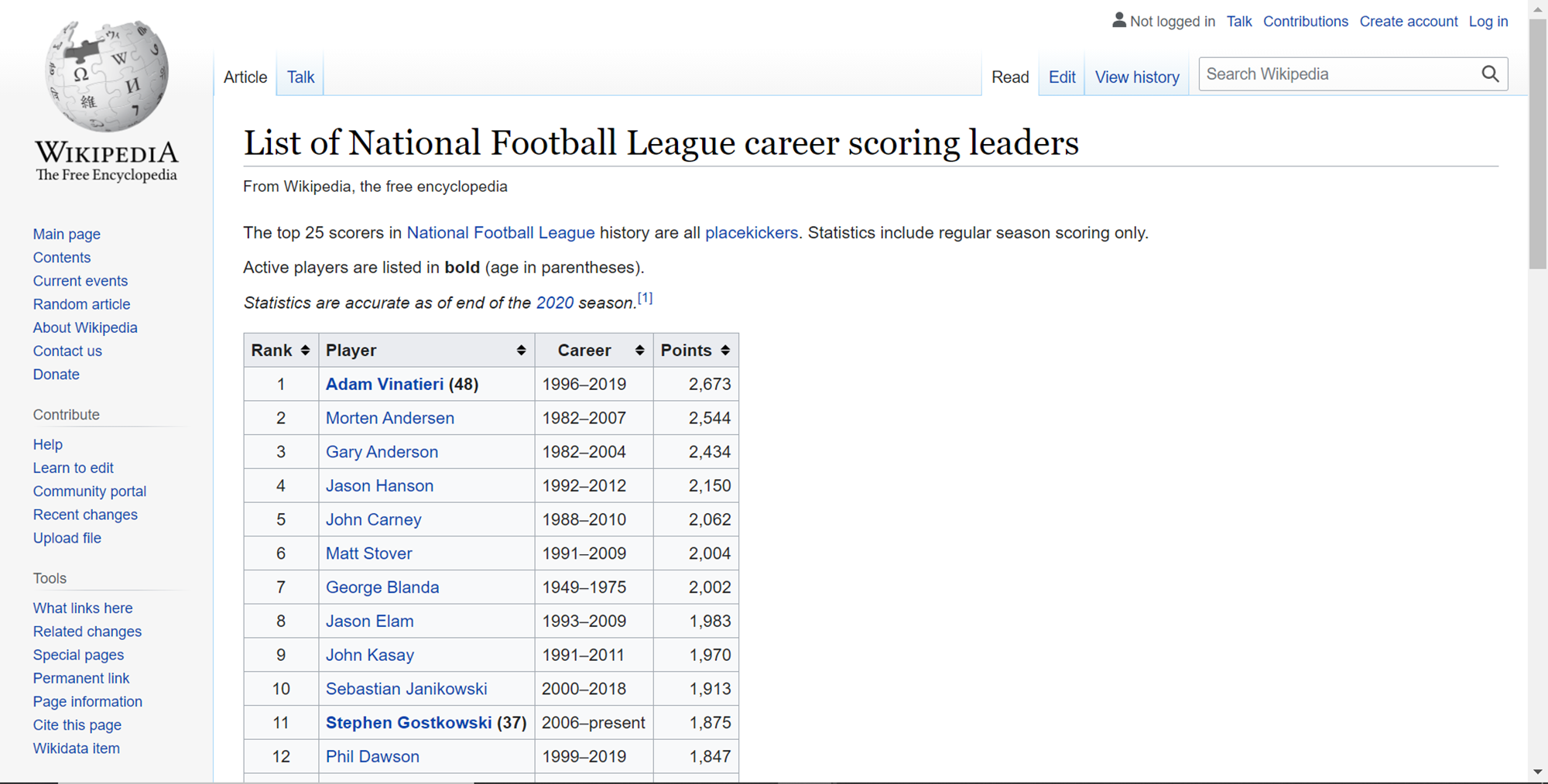
Task: Open Jason Elam player page
Action: [x=370, y=621]
